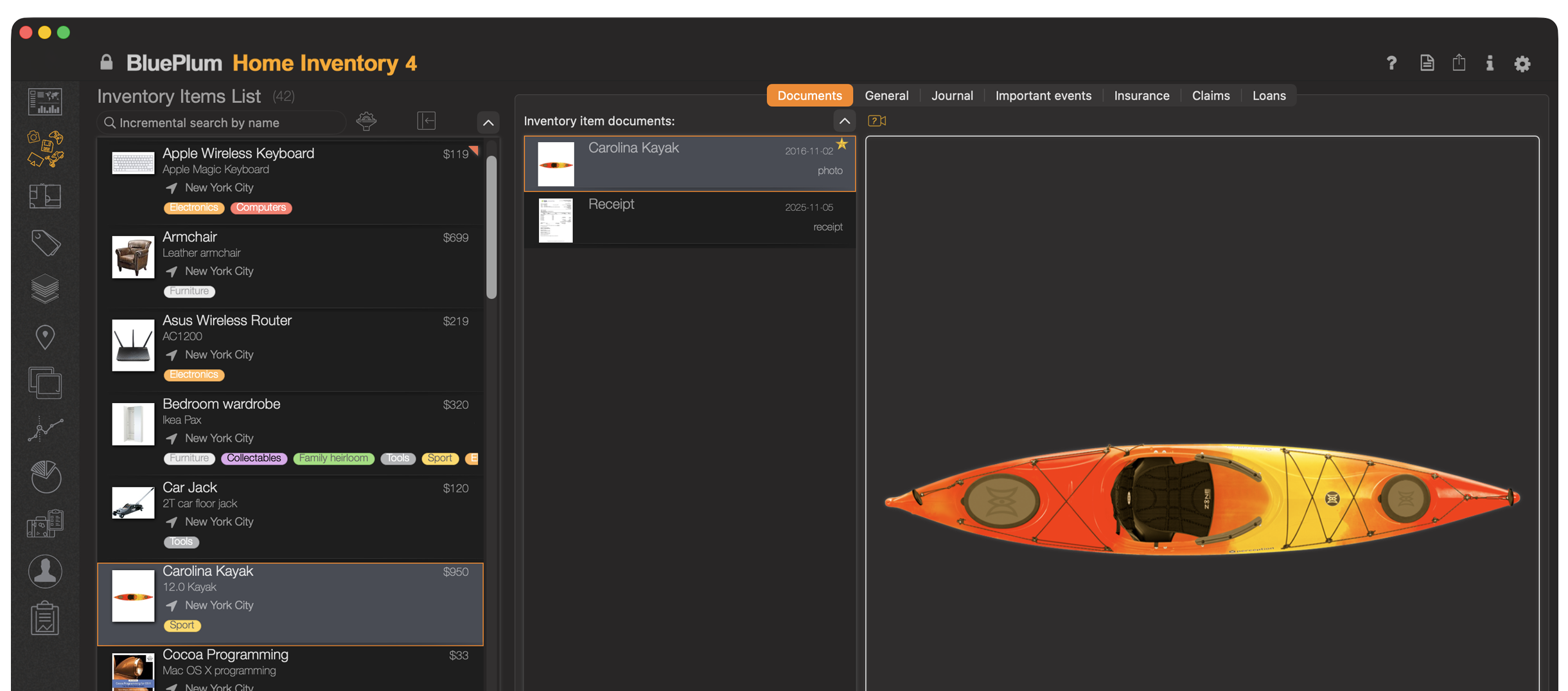Switch to the Insurance tab
This screenshot has height=691, width=1568.
click(1141, 95)
